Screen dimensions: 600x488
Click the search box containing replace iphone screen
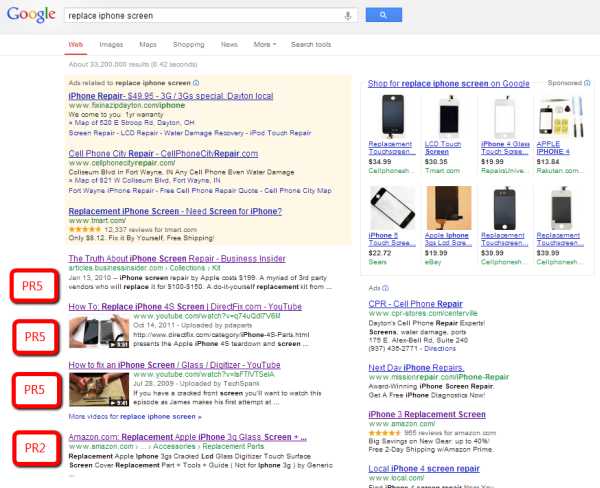point(210,16)
